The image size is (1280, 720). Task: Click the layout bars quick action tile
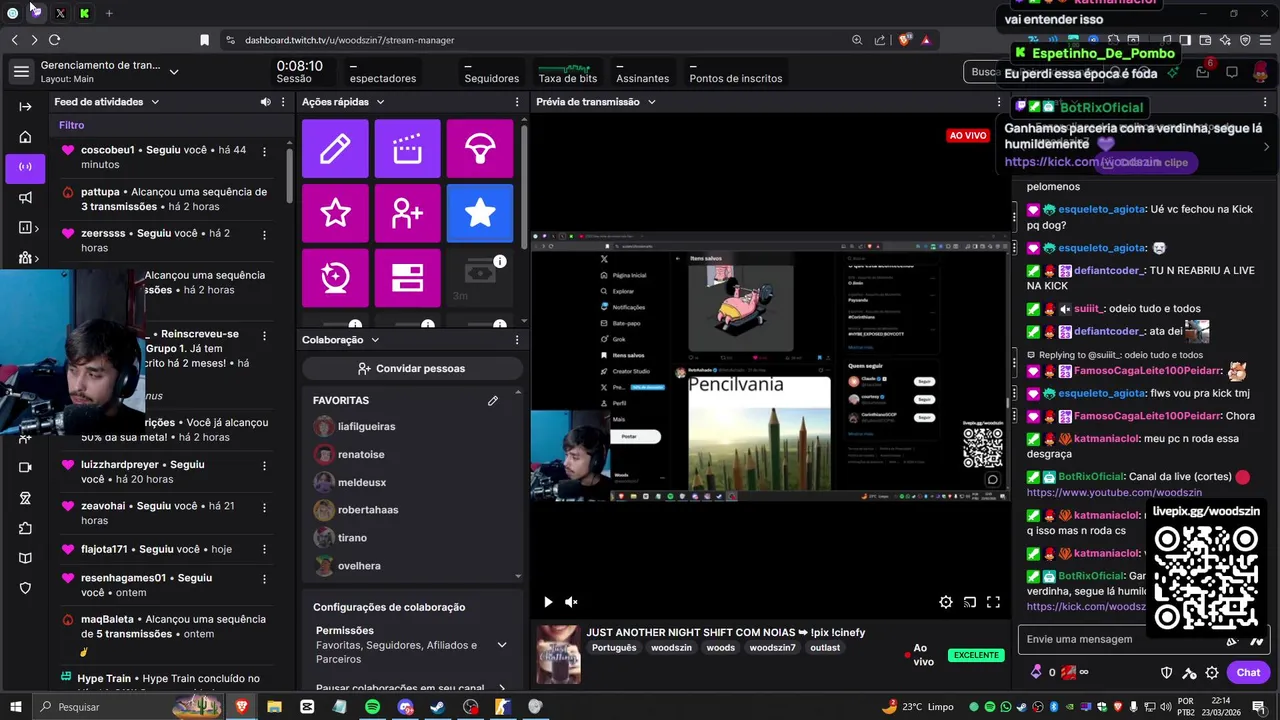(407, 277)
